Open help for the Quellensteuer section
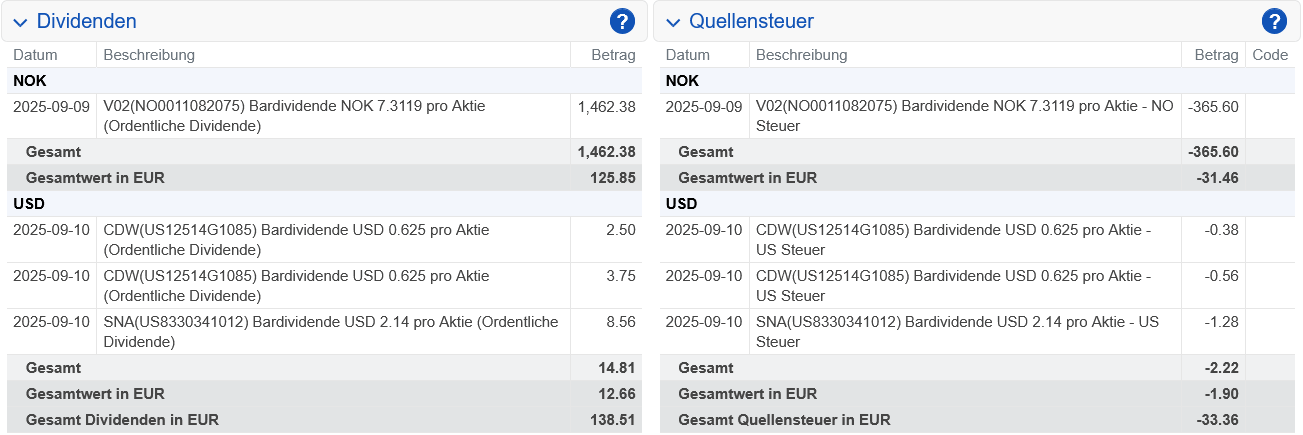This screenshot has width=1303, height=435. [x=1273, y=21]
